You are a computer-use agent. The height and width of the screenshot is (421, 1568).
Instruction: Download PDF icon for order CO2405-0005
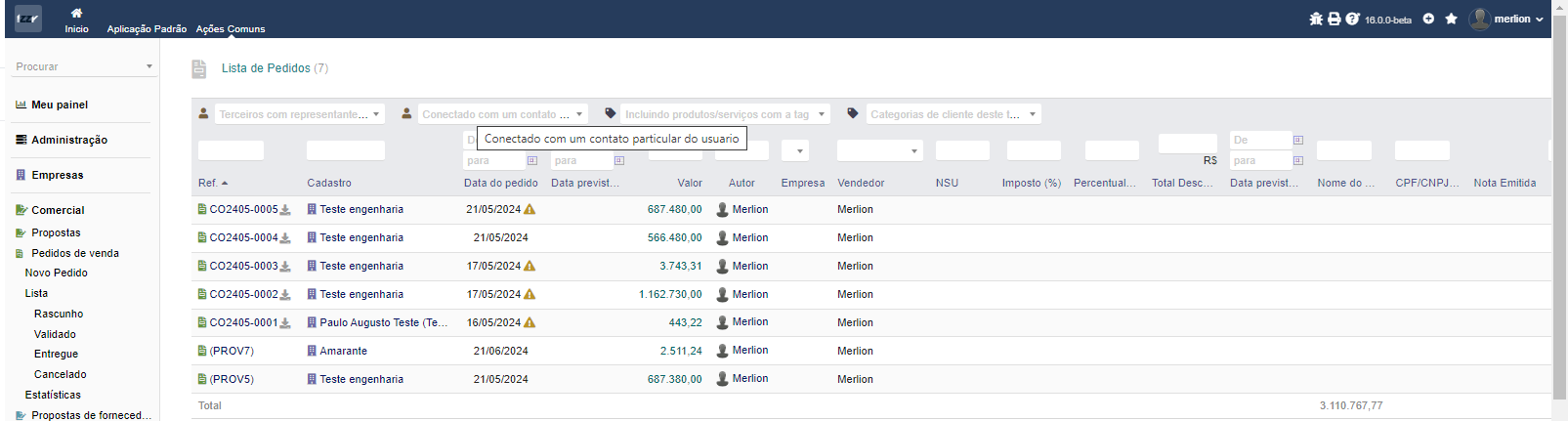[x=285, y=210]
